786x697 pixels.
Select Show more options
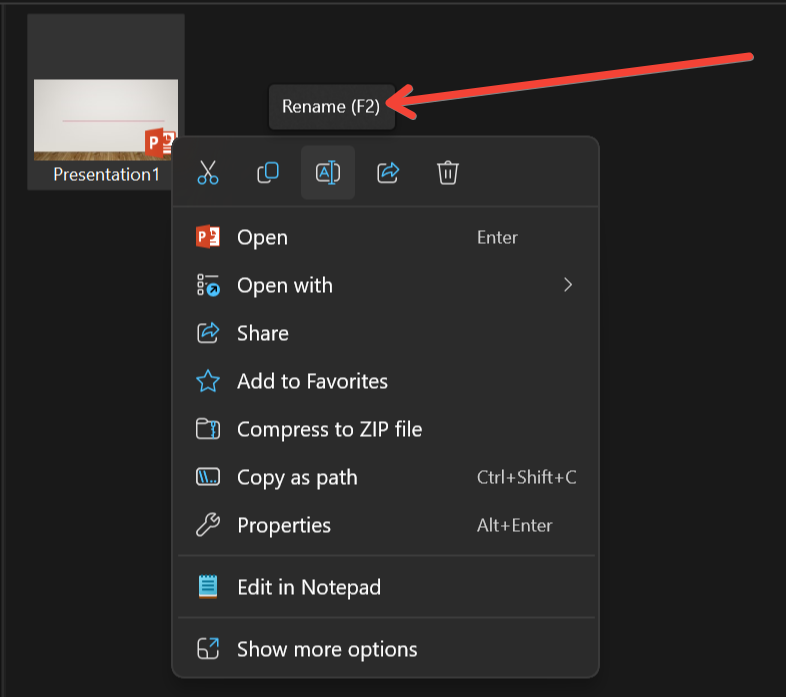tap(327, 649)
